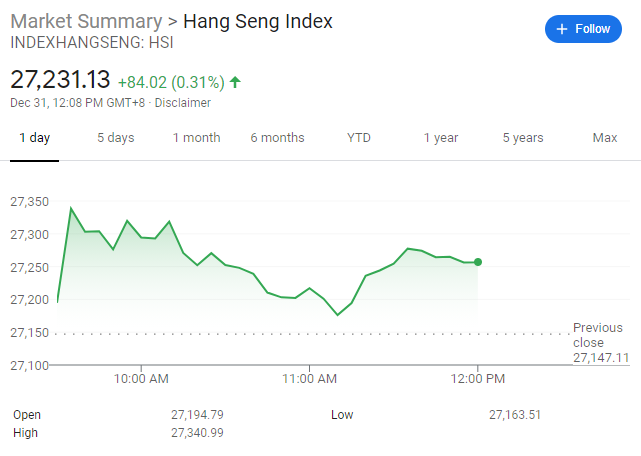Click the Hang Seng Index title
Screen dimensions: 641x456
[x=257, y=21]
